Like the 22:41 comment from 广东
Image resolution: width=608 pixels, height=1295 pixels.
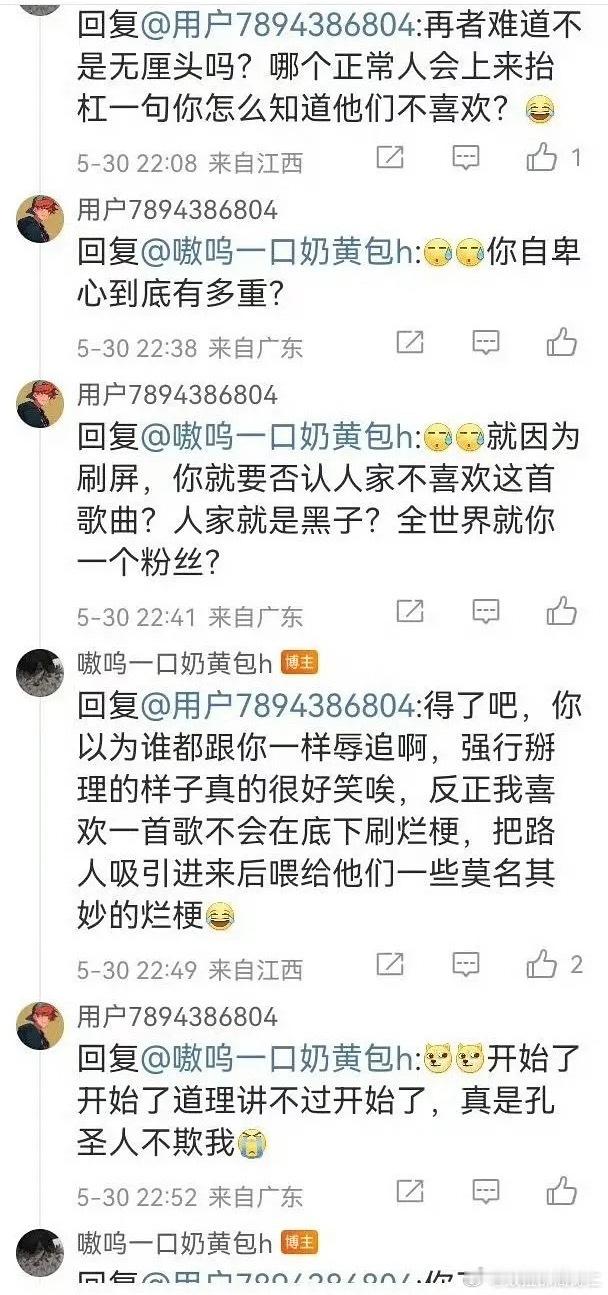[562, 611]
